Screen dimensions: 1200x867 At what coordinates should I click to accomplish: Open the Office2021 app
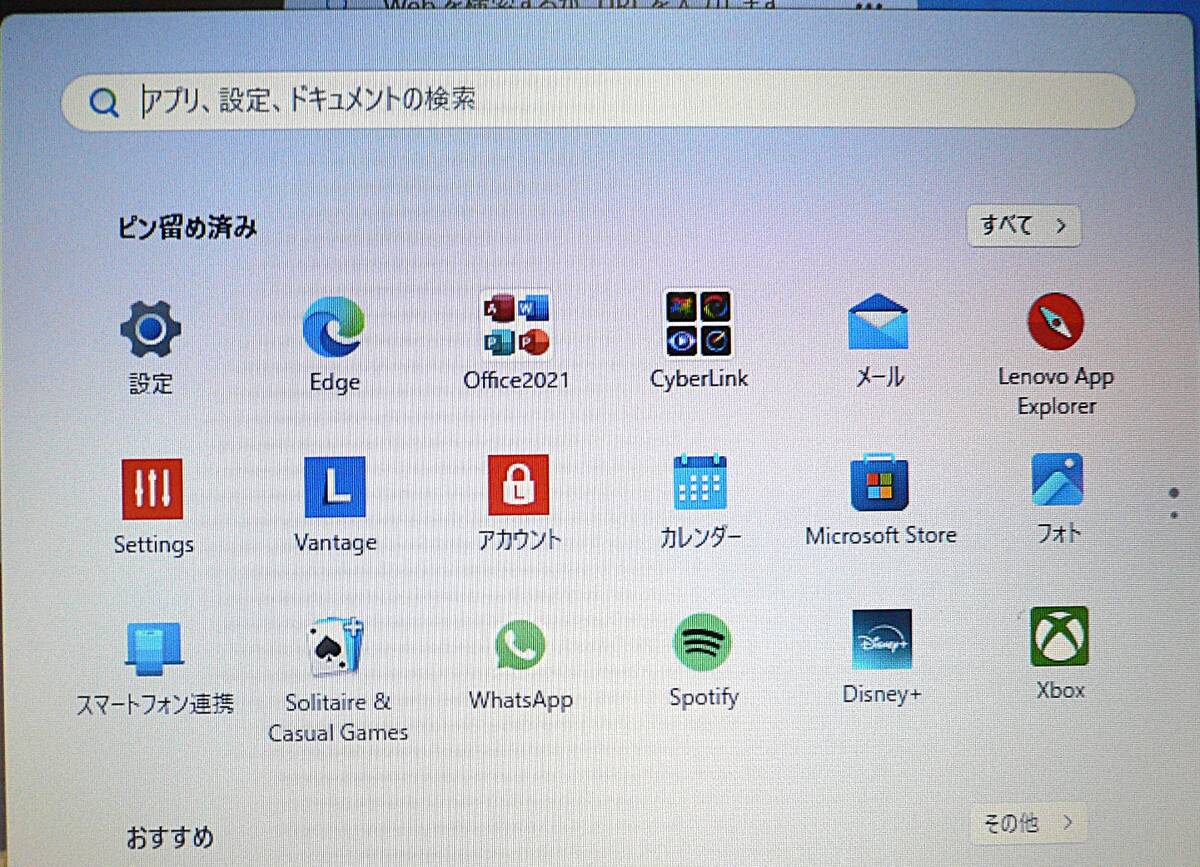pyautogui.click(x=516, y=322)
